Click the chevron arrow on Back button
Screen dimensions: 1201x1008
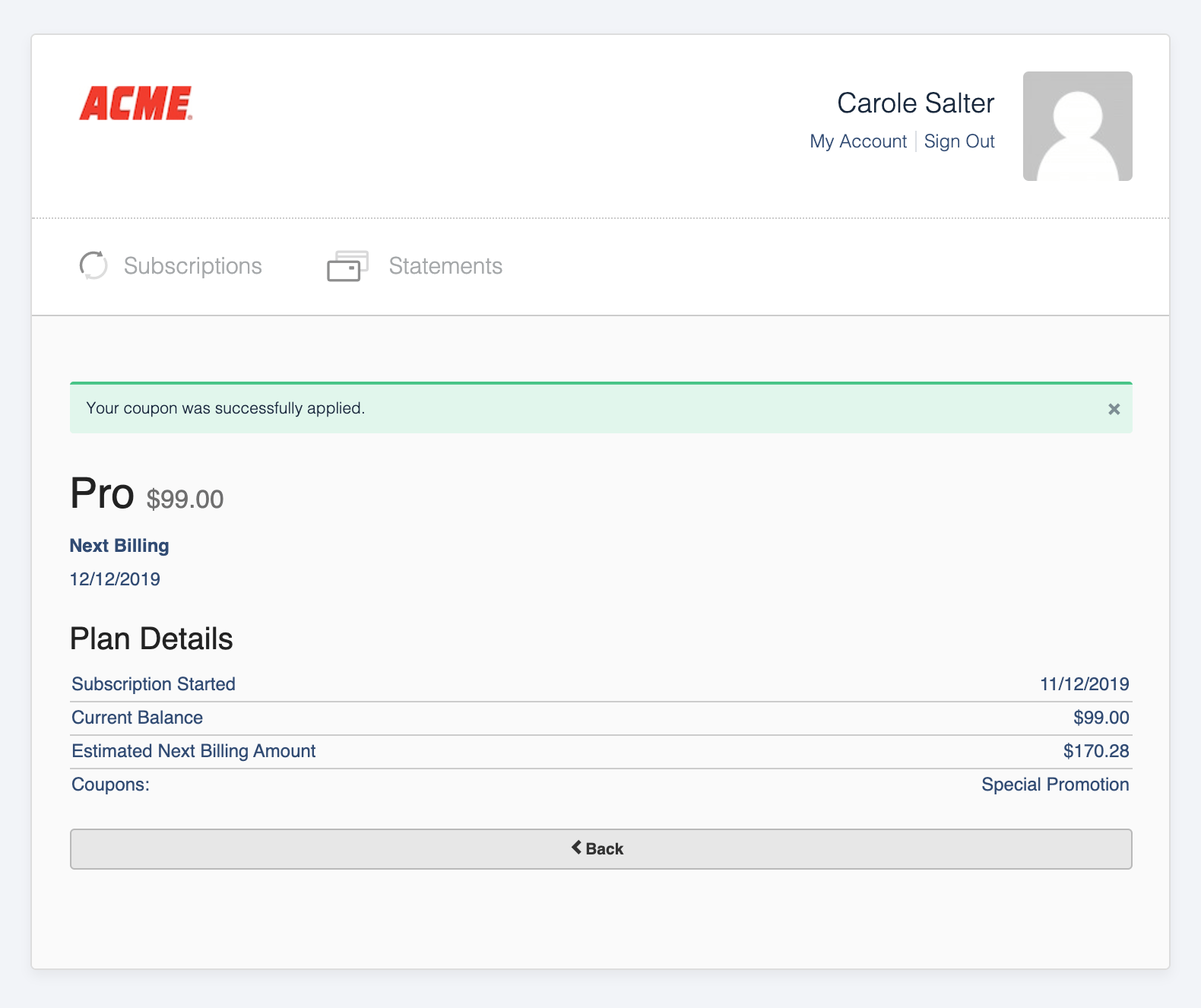pyautogui.click(x=577, y=848)
